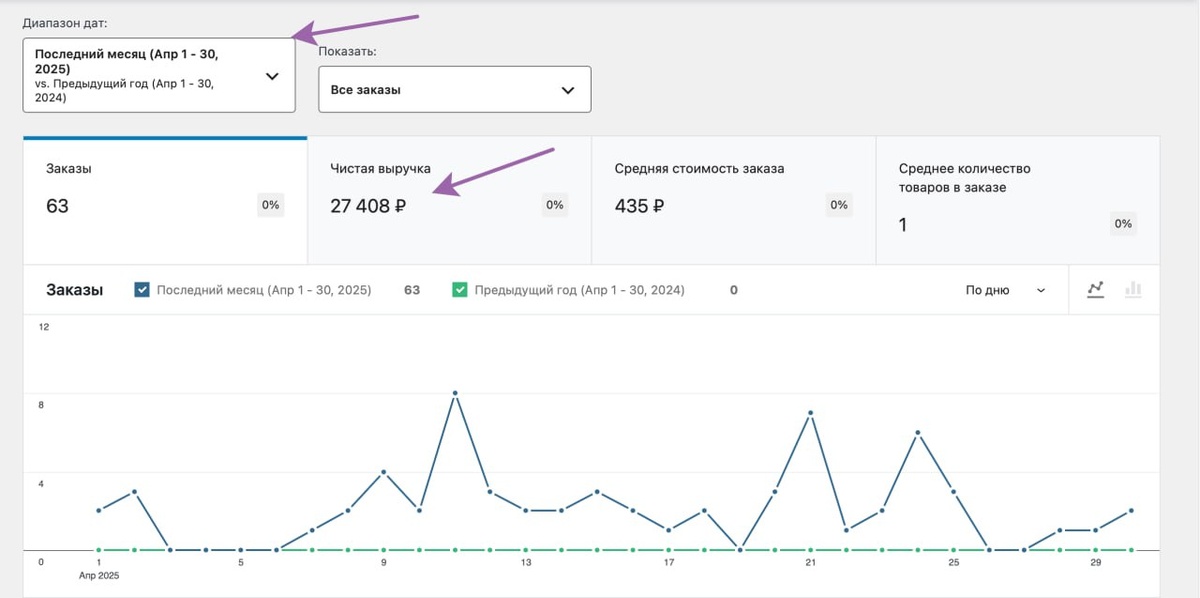
Task: Click the 0% badge in the Заказы card
Action: pos(271,205)
